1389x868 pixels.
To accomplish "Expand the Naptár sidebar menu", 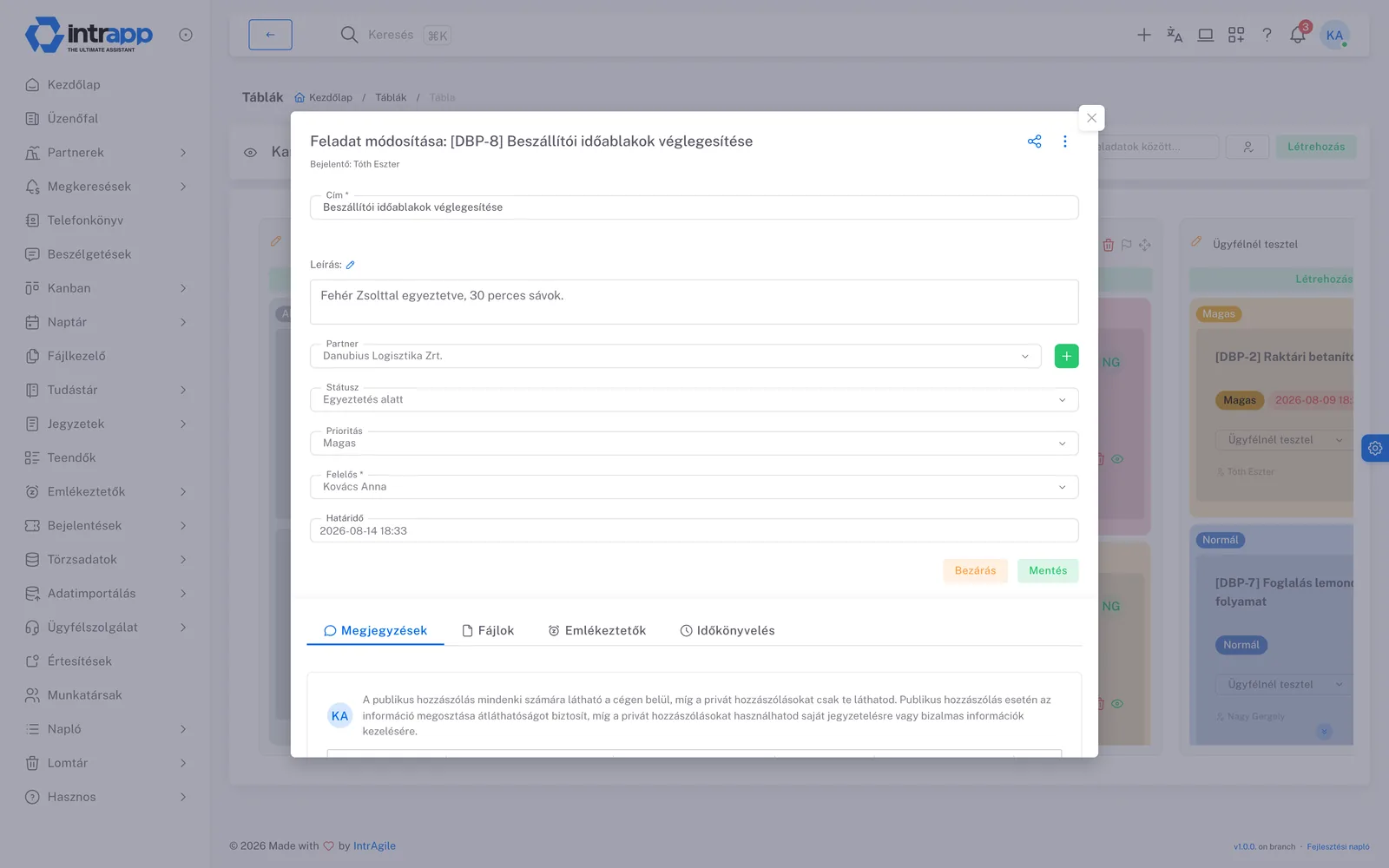I will [104, 322].
